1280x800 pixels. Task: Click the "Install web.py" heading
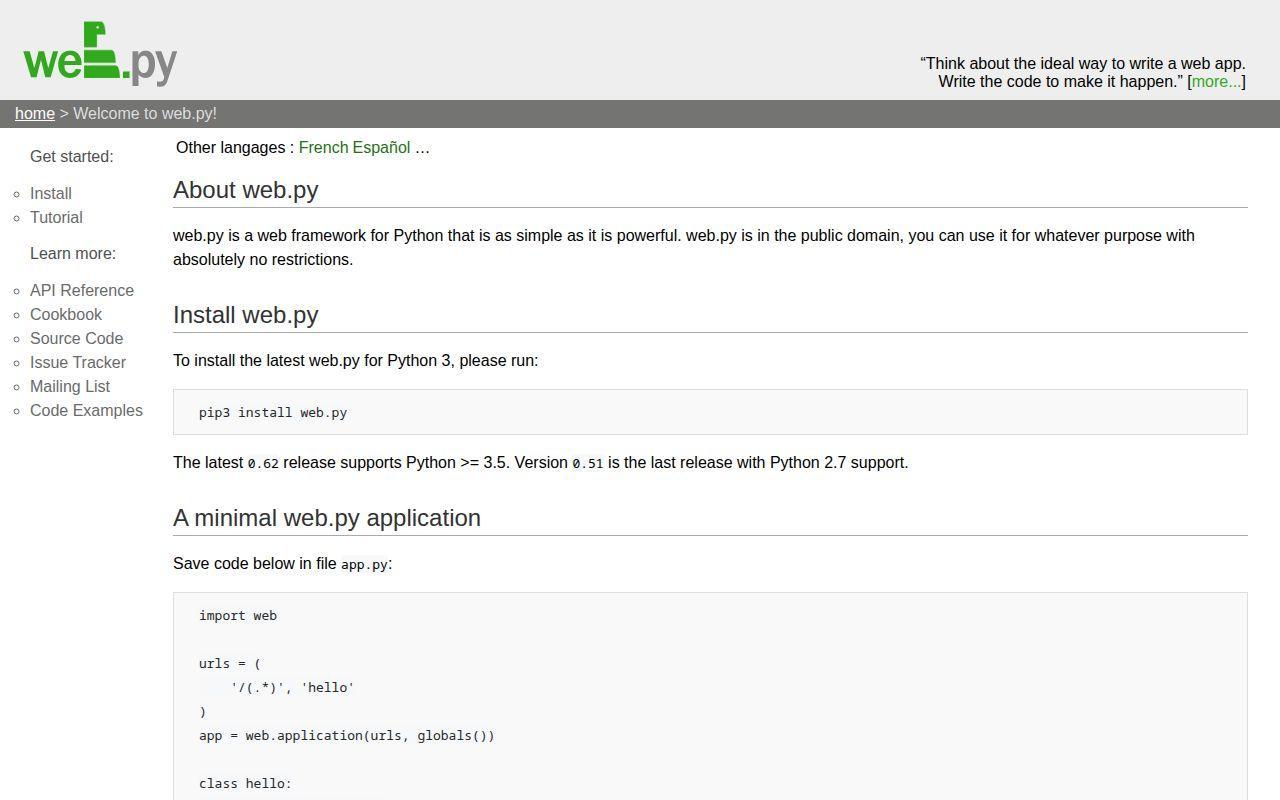246,315
